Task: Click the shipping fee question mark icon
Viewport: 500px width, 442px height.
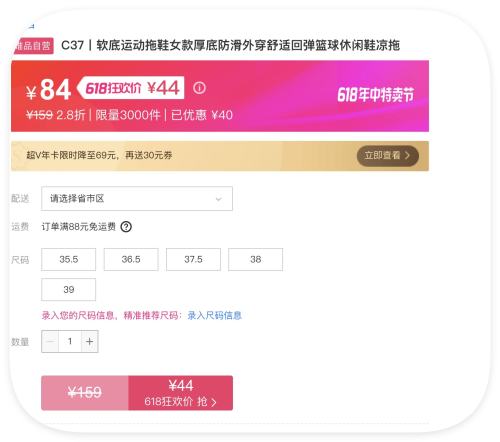Action: click(x=126, y=227)
